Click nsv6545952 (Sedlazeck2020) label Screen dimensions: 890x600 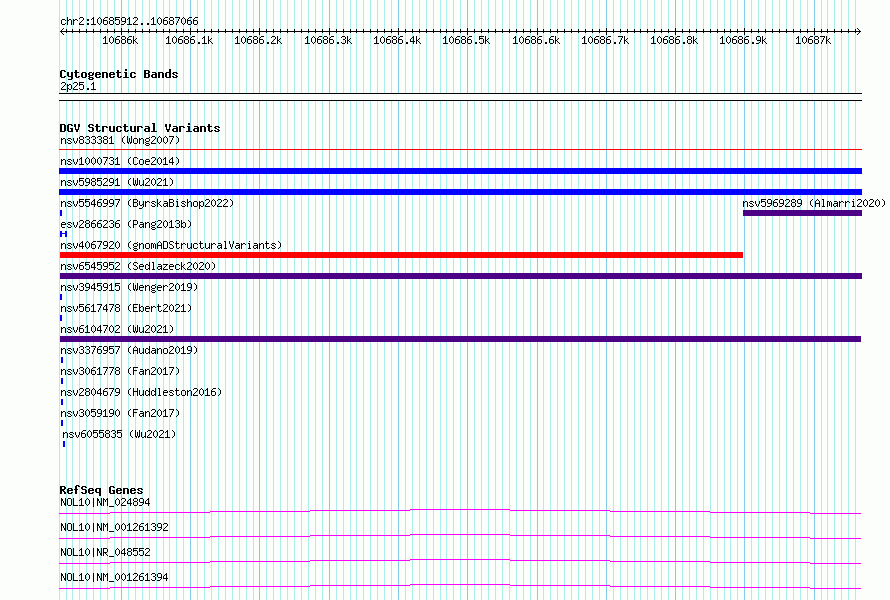[138, 266]
